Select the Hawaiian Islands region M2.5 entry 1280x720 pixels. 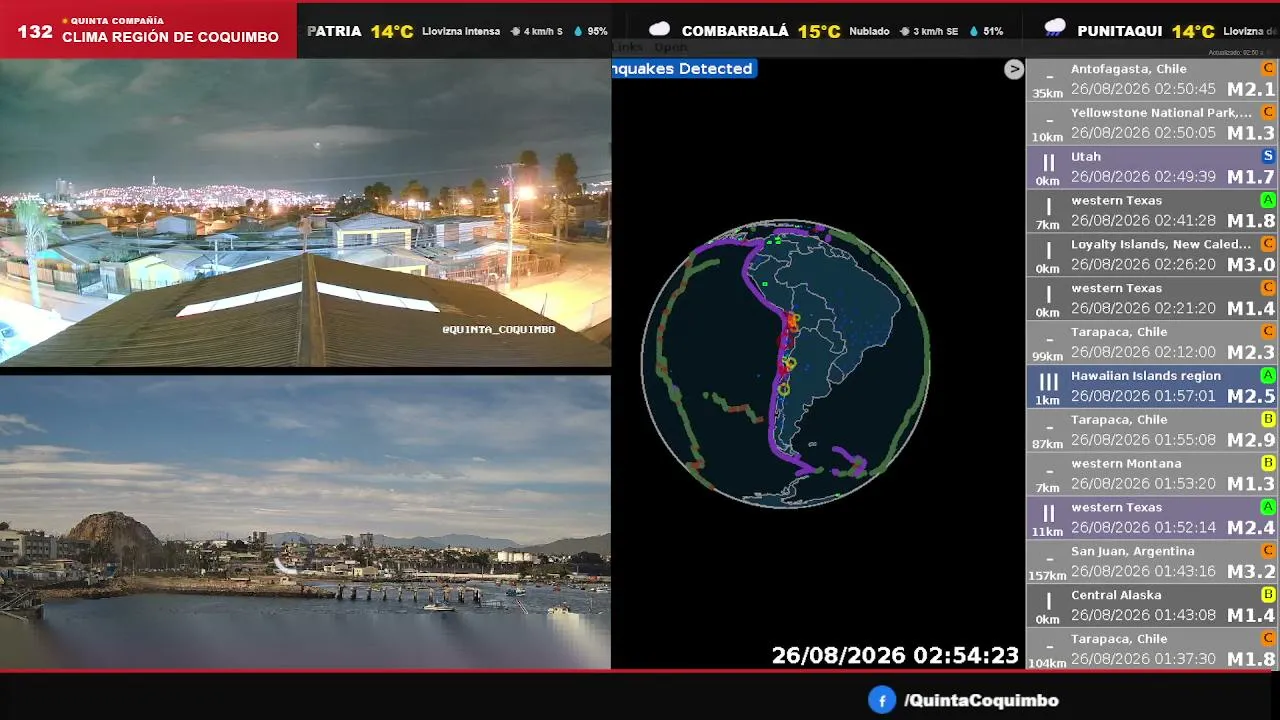(x=1152, y=387)
